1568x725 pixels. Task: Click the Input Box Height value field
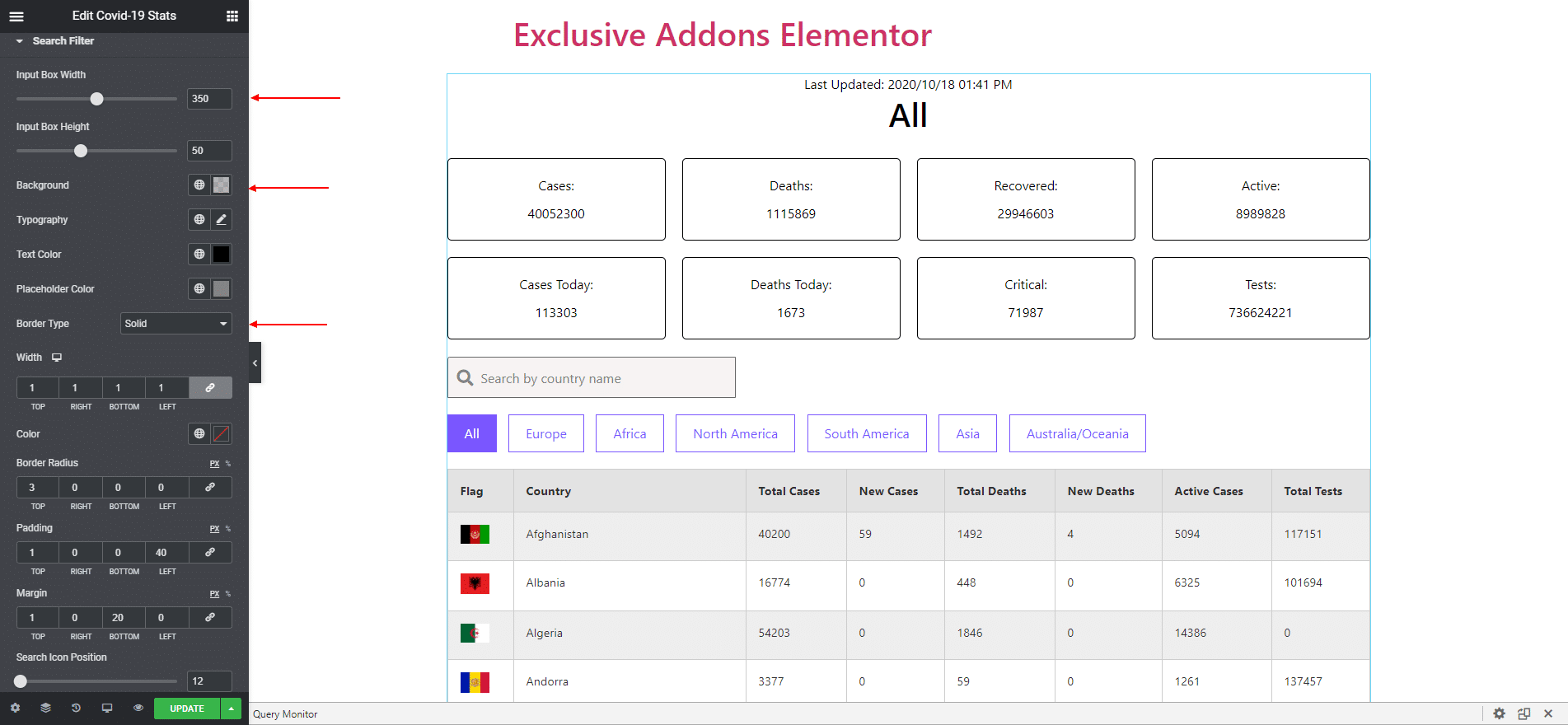(x=209, y=151)
